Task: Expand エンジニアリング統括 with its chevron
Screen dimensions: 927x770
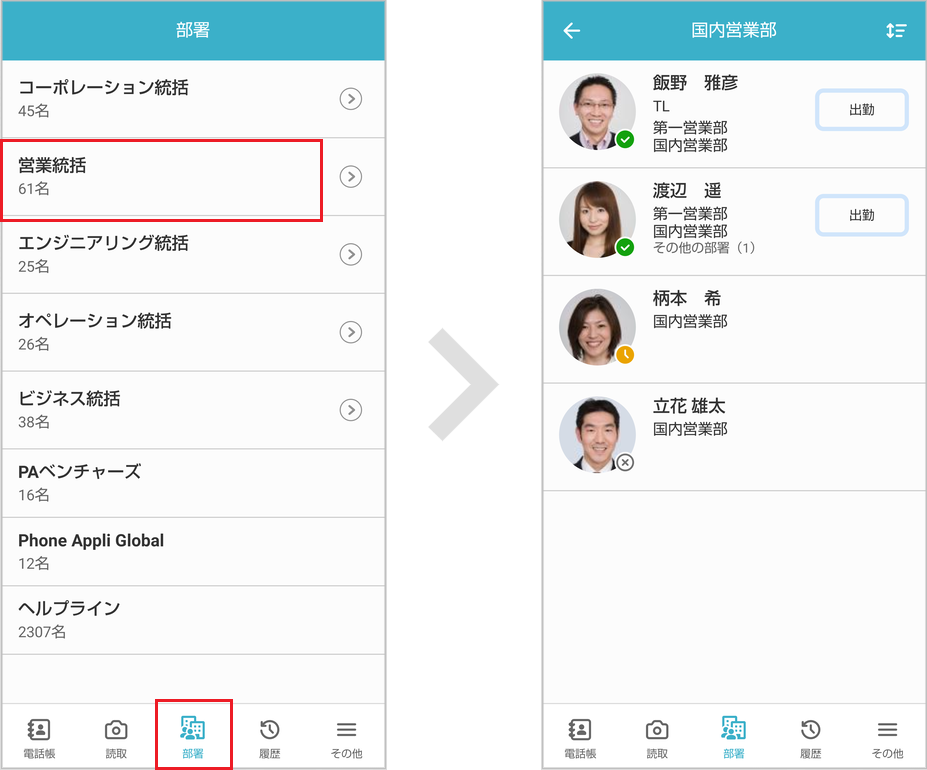Action: (x=351, y=254)
